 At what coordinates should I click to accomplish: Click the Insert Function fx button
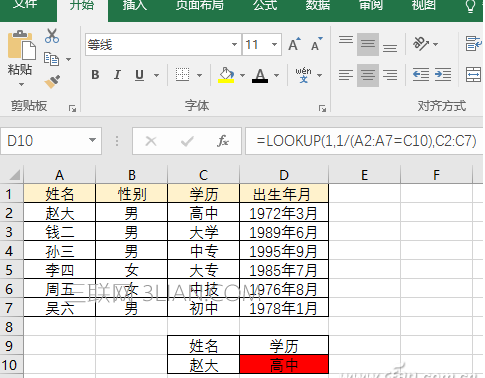click(x=223, y=141)
